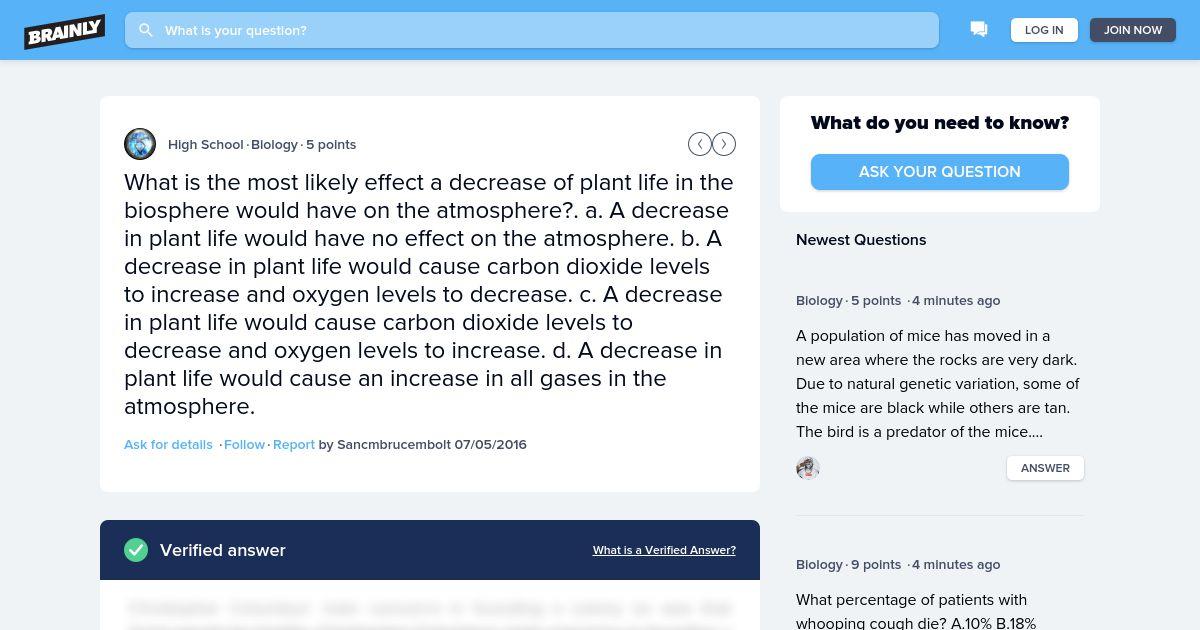Report this question
The width and height of the screenshot is (1200, 630).
294,444
